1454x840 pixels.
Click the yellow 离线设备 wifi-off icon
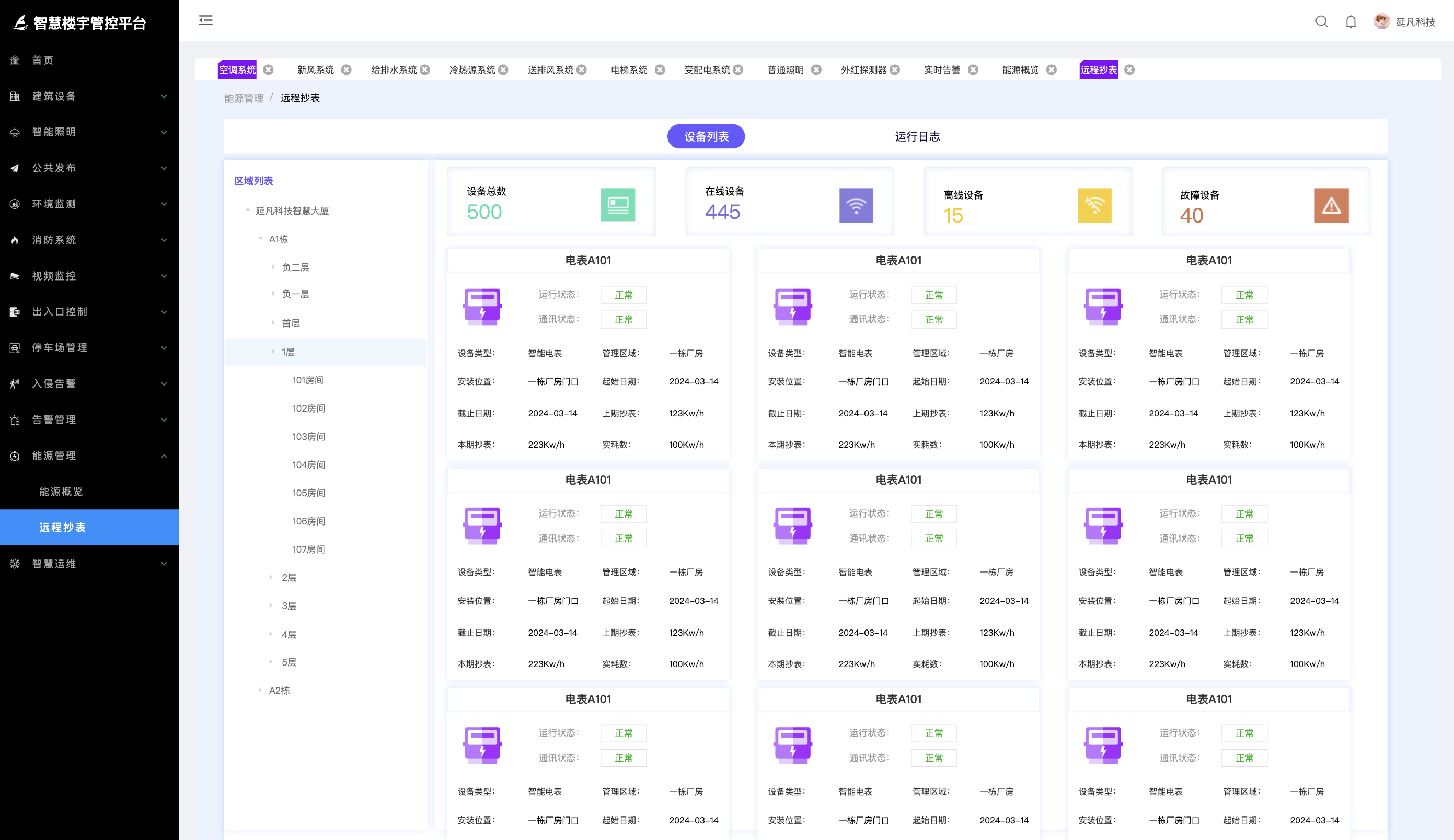coord(1094,205)
